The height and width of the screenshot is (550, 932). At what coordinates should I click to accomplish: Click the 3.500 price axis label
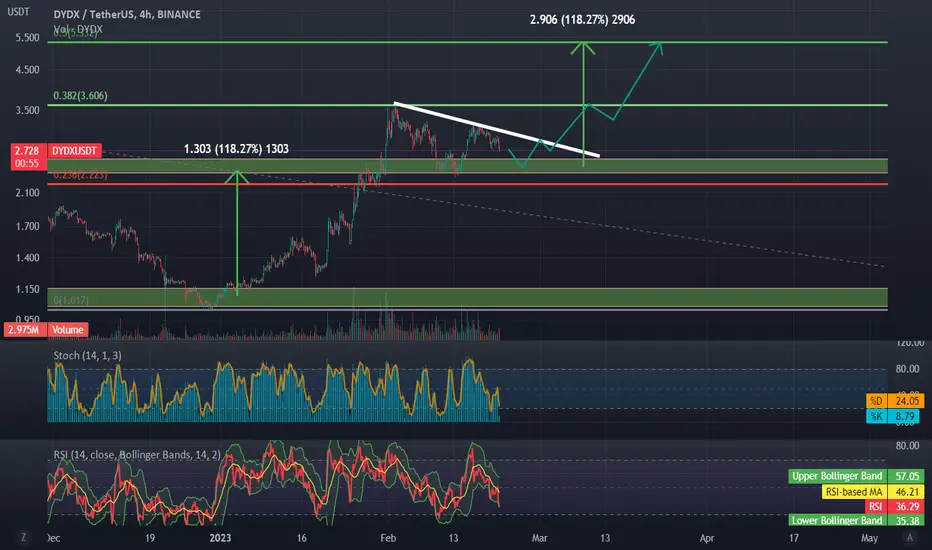click(x=27, y=110)
